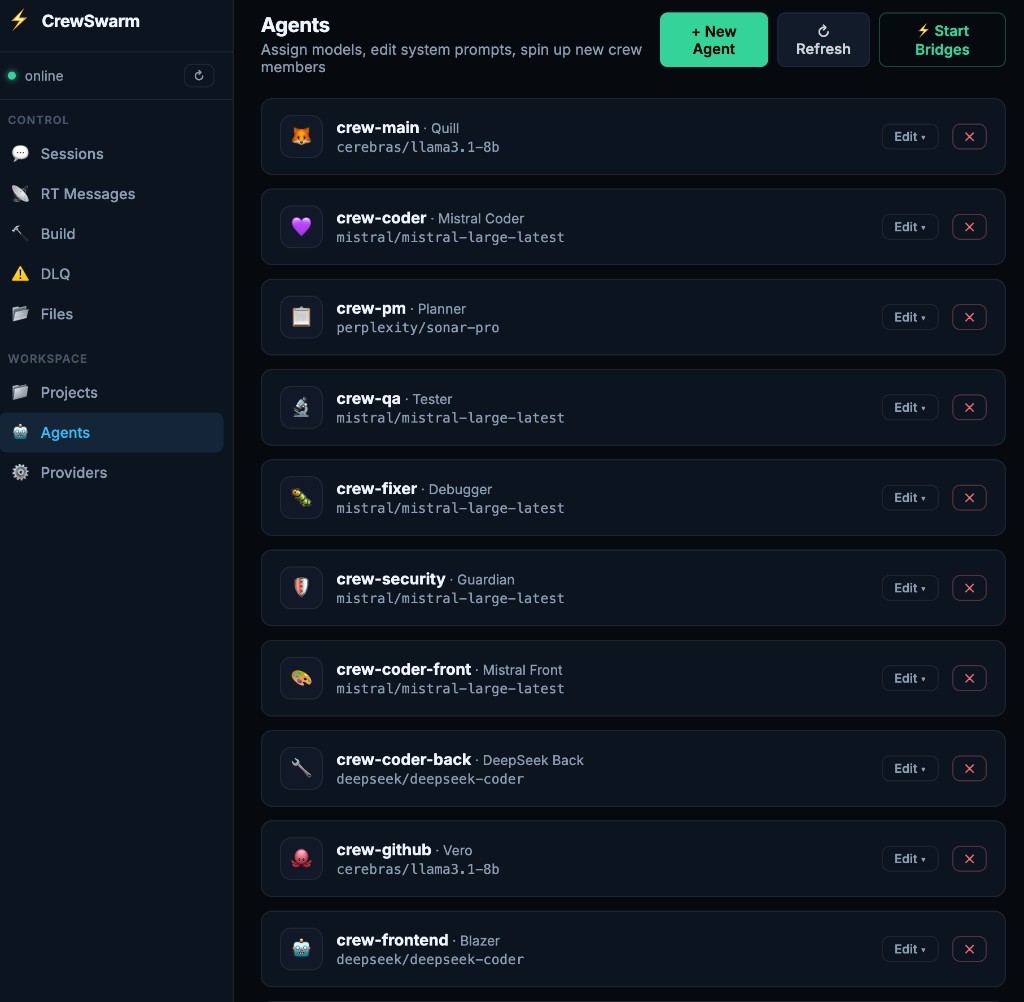Click the octopus avatar of crew-github
Viewport: 1024px width, 1002px height.
(301, 858)
